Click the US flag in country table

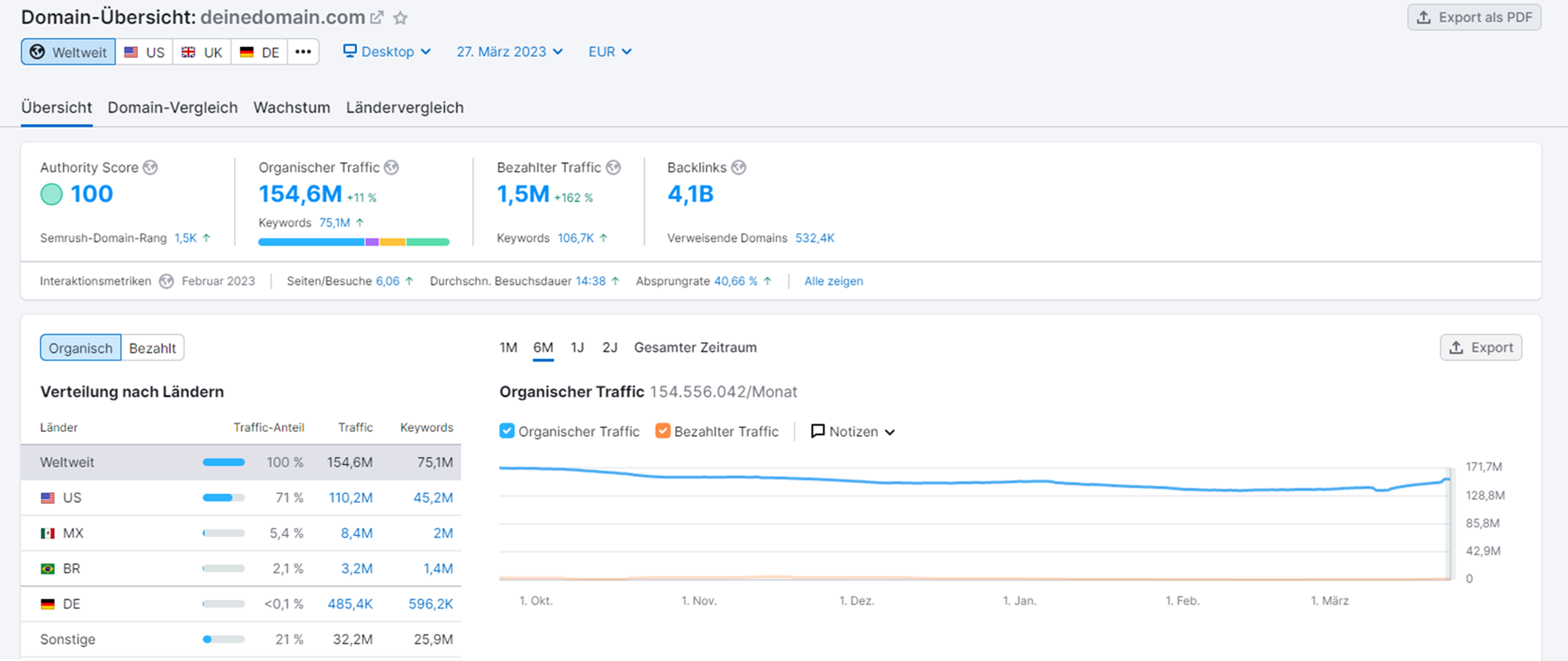[x=48, y=498]
